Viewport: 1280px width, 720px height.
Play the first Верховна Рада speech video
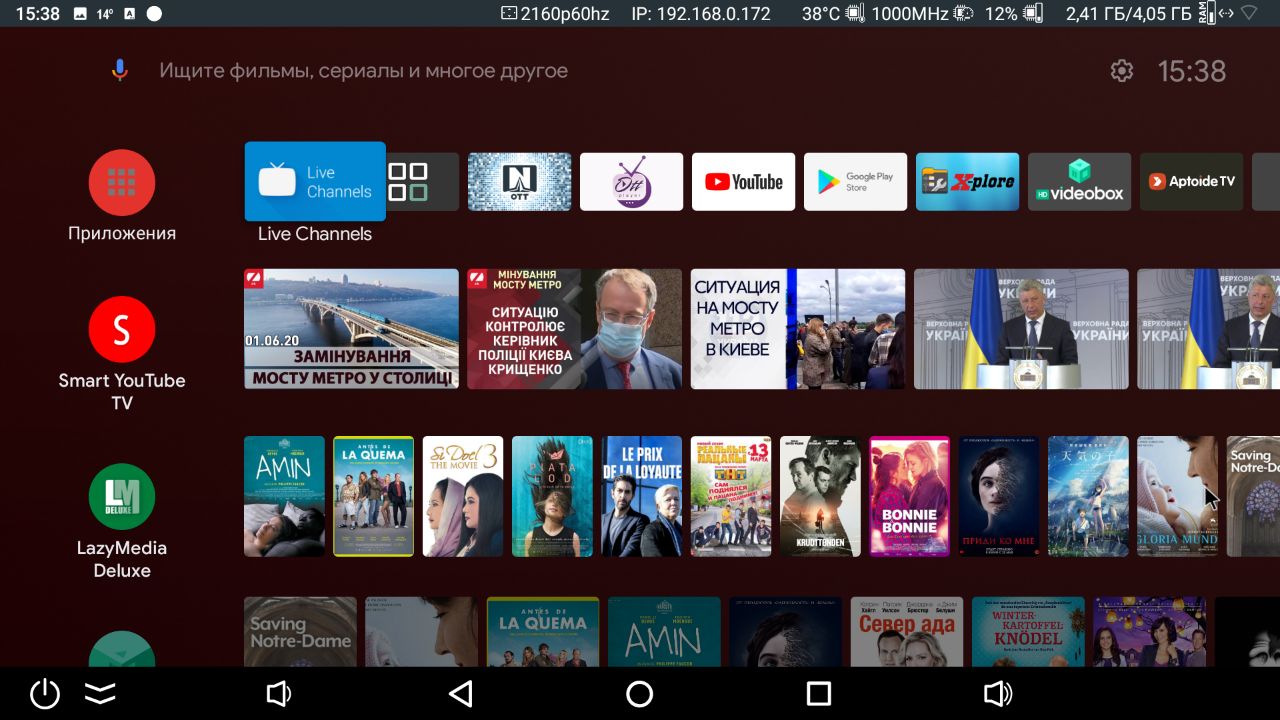coord(1021,329)
